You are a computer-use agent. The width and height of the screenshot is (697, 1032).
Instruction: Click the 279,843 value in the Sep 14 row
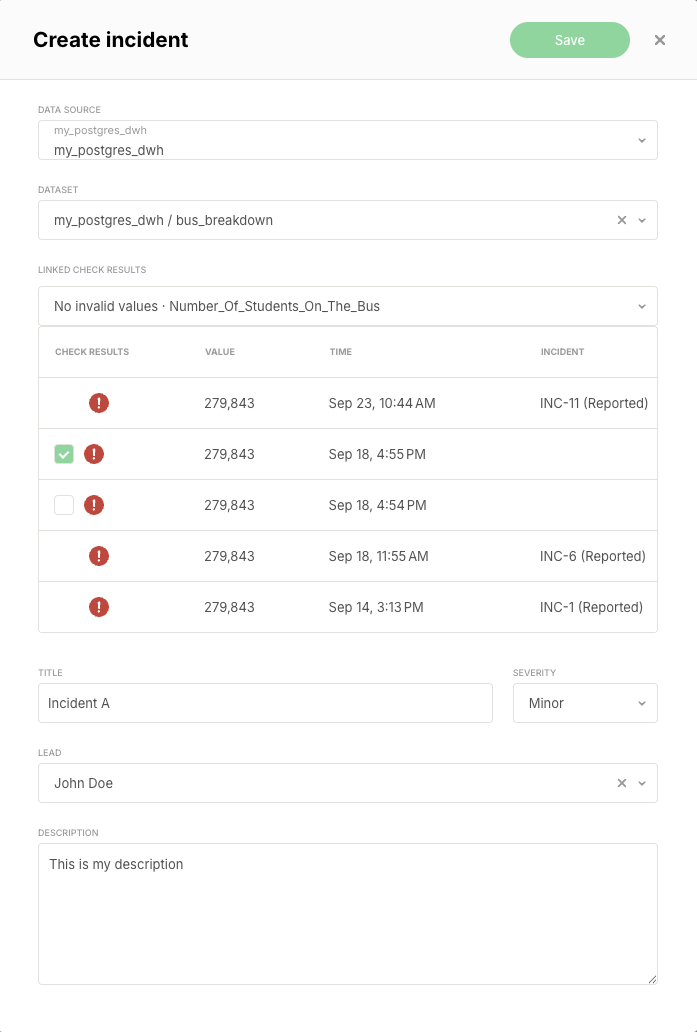(x=229, y=607)
